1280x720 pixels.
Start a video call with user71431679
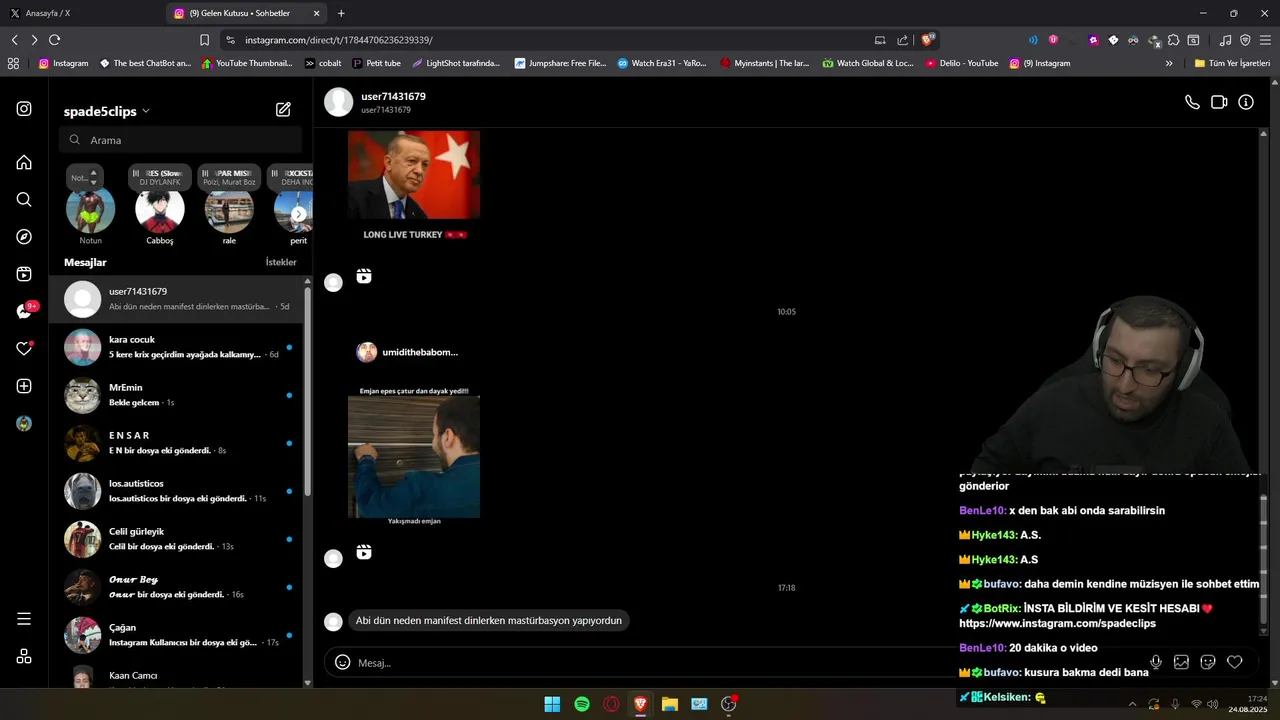click(x=1219, y=102)
